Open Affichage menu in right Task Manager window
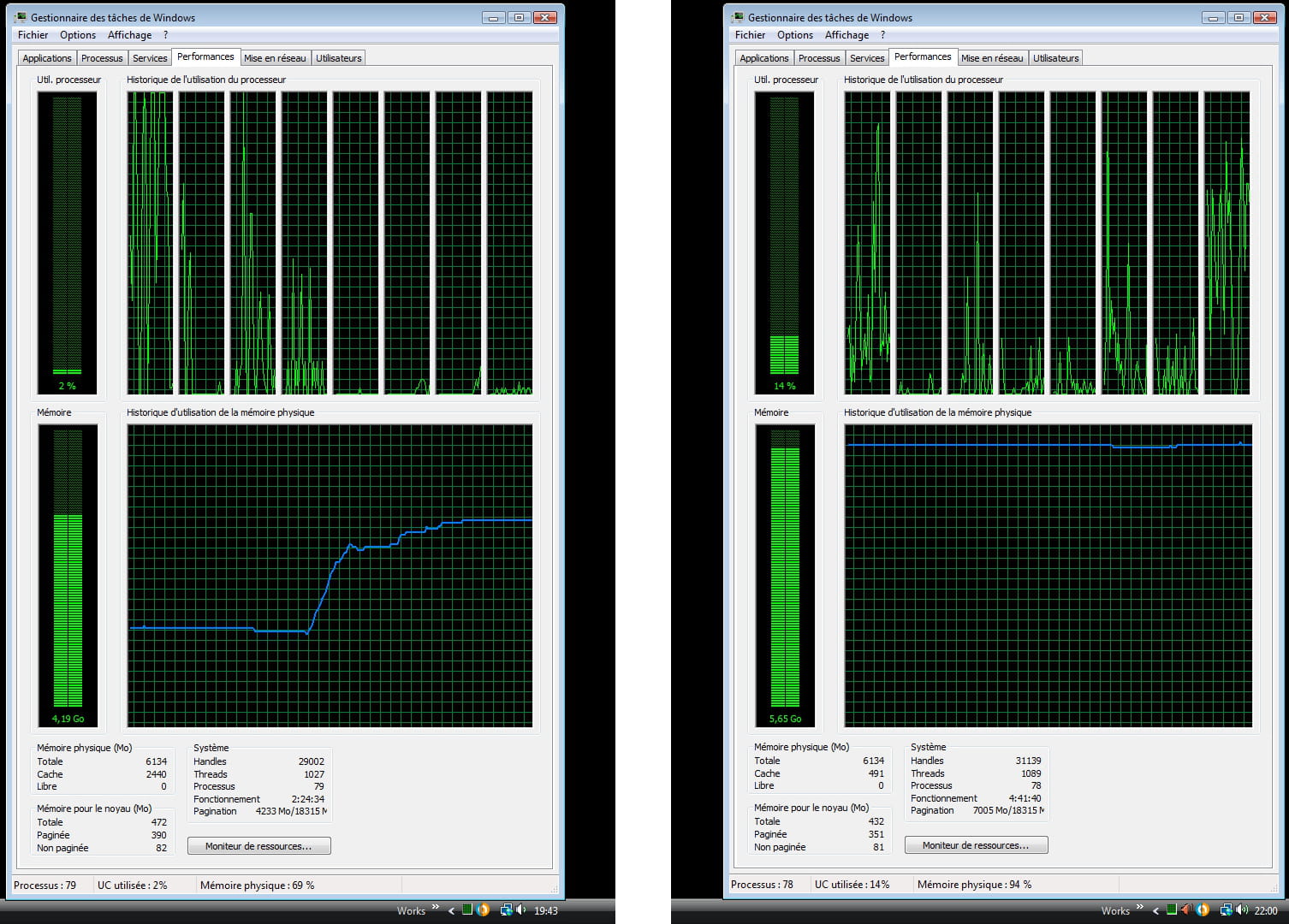This screenshot has height=924, width=1289. [x=847, y=35]
